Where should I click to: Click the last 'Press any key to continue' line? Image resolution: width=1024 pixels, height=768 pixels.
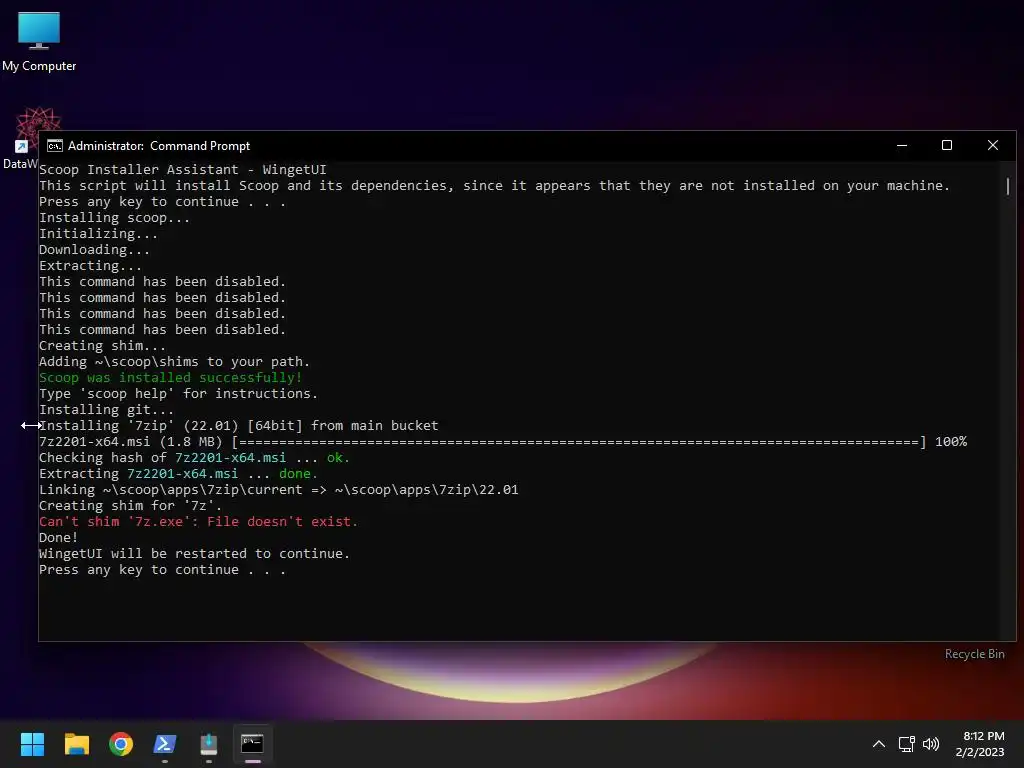(163, 570)
